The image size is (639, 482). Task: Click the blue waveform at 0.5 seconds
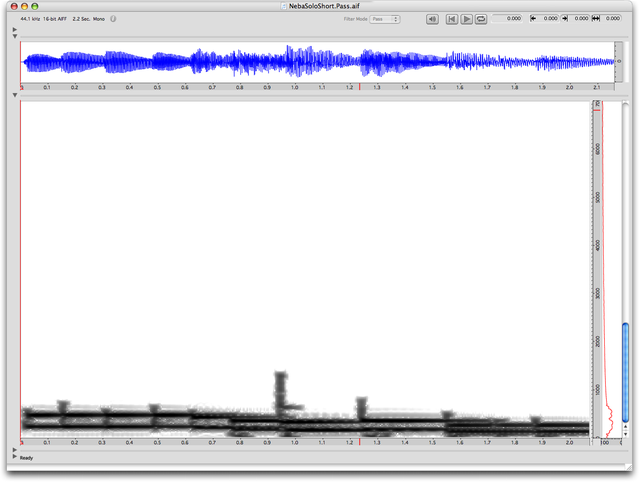point(157,63)
